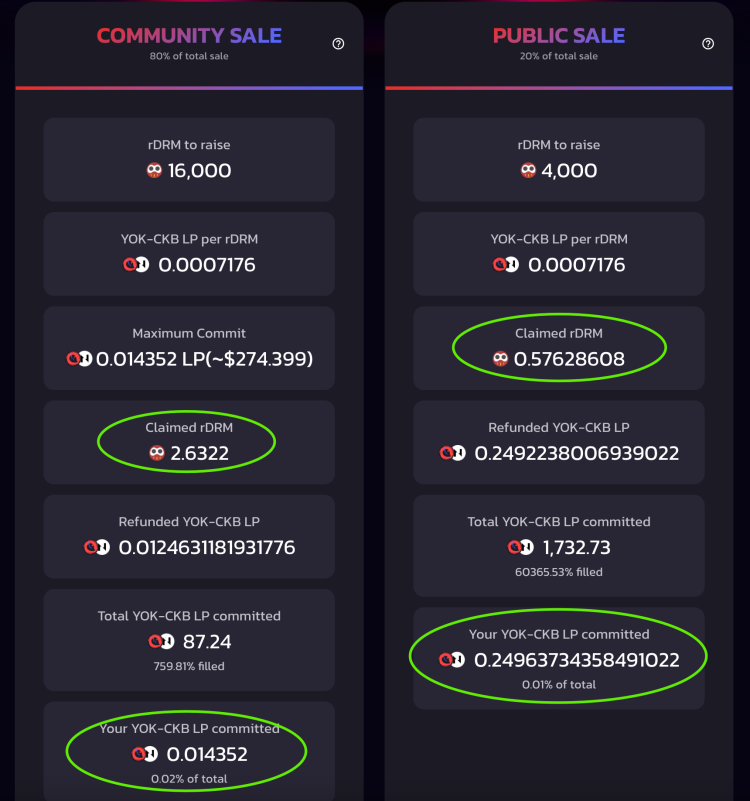The width and height of the screenshot is (750, 801).
Task: Click your committed 0.24963734358491022 LP value
Action: click(x=577, y=660)
